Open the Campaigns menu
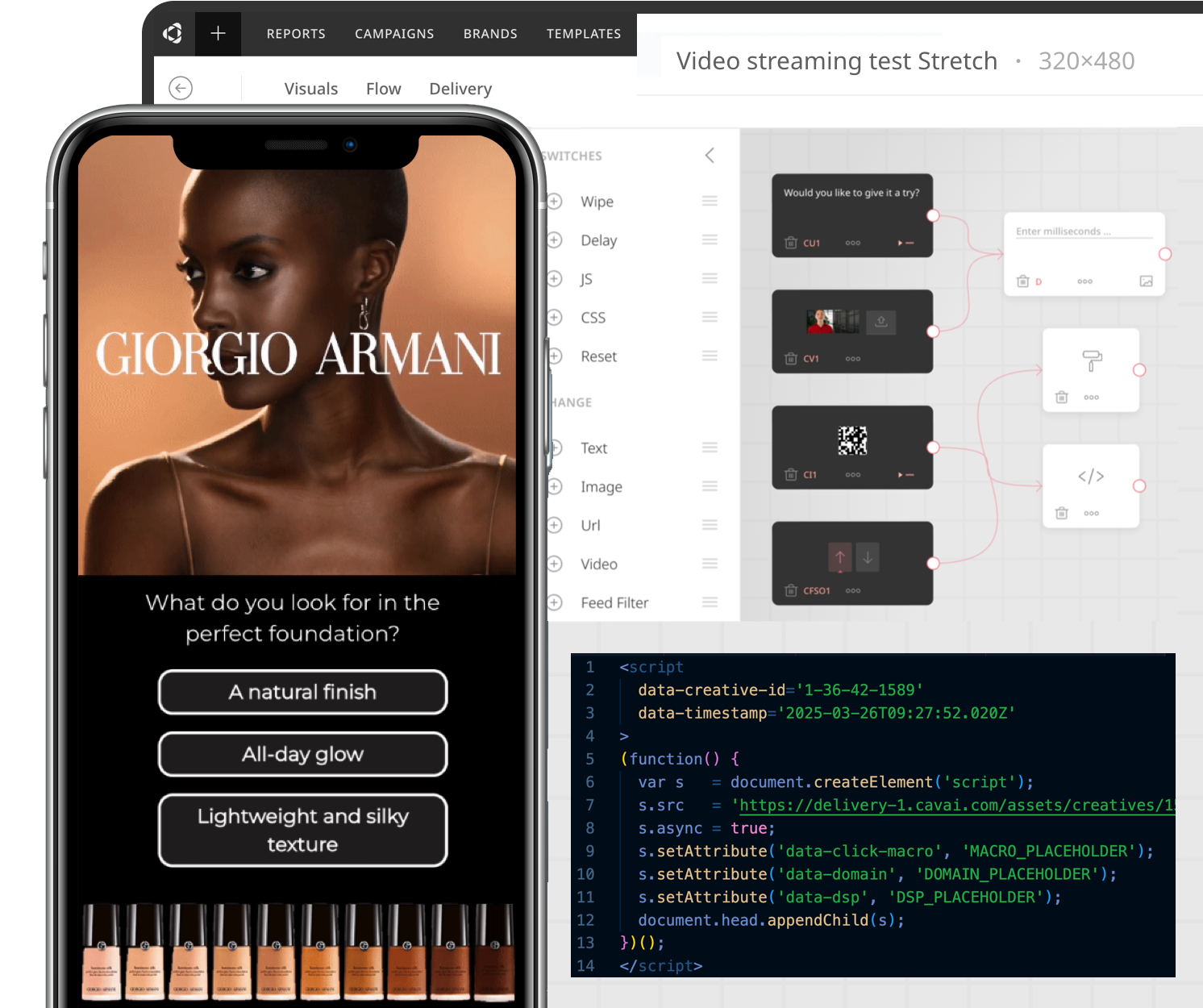 (x=394, y=34)
